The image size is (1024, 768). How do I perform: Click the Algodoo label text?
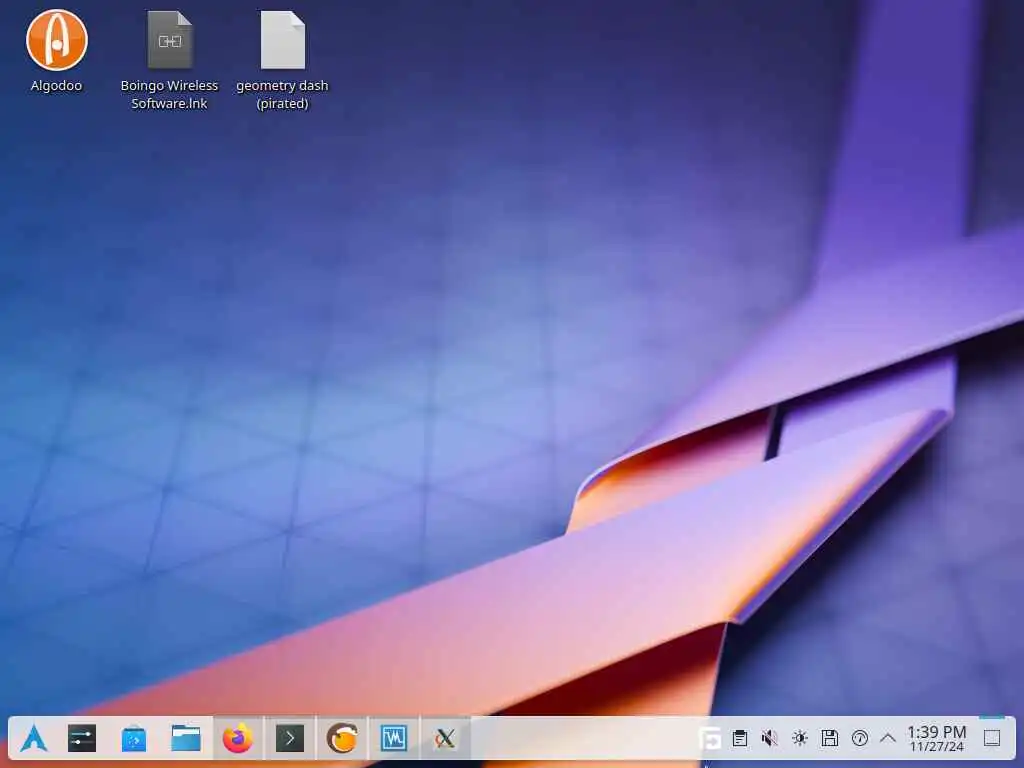point(57,86)
